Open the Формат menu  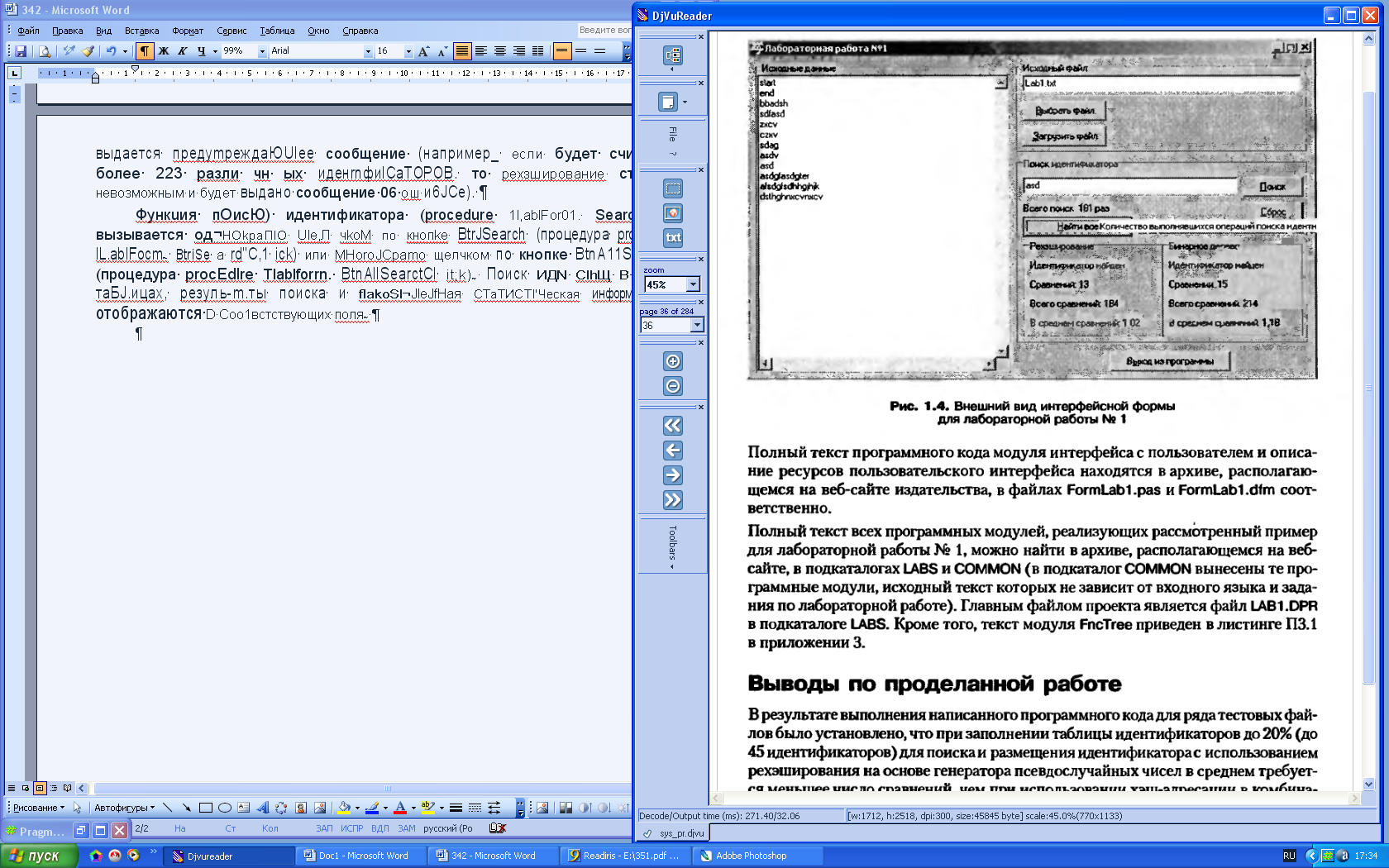click(x=188, y=31)
